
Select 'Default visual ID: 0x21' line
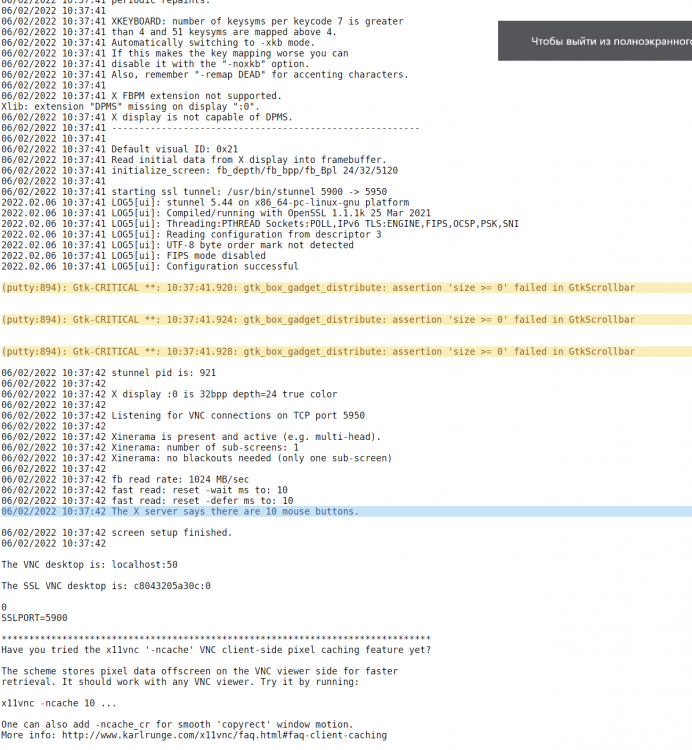coord(119,149)
